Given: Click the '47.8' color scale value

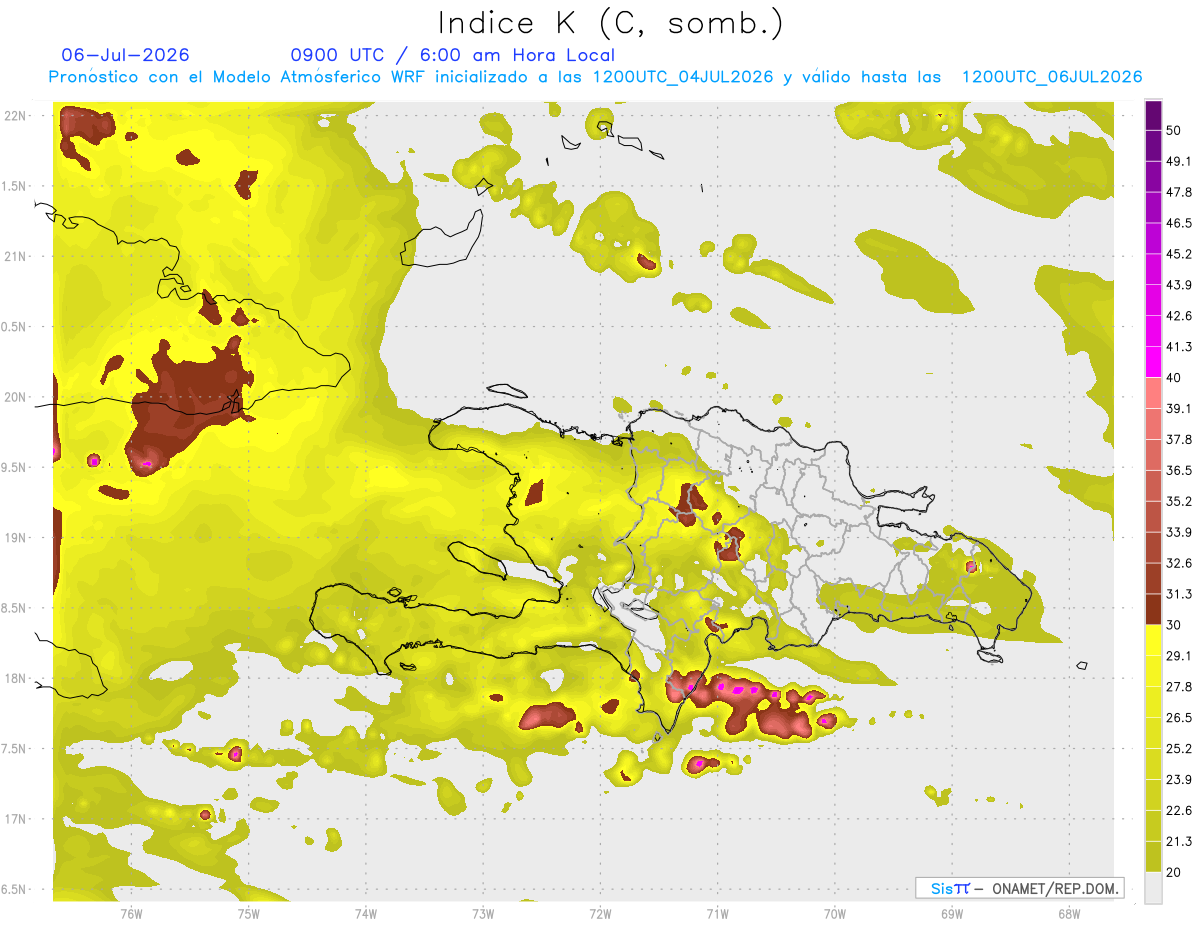Looking at the screenshot, I should click(x=1179, y=192).
